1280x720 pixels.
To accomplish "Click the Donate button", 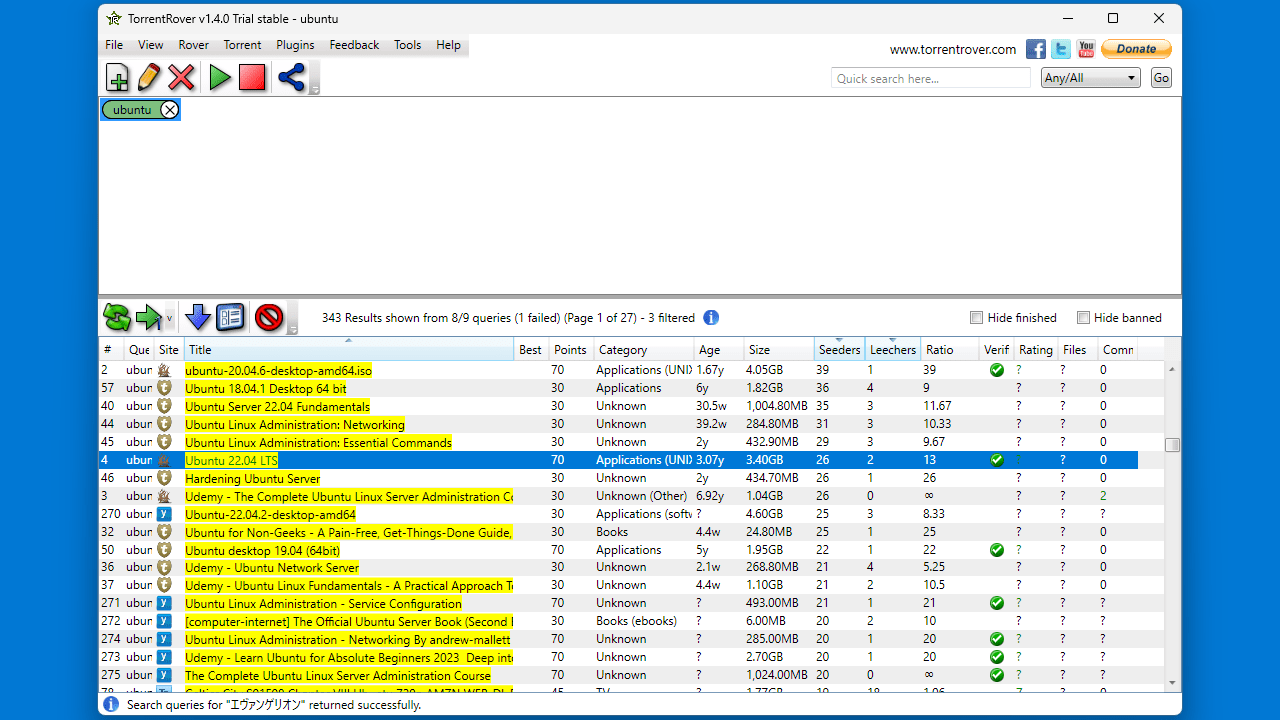I will click(1136, 49).
